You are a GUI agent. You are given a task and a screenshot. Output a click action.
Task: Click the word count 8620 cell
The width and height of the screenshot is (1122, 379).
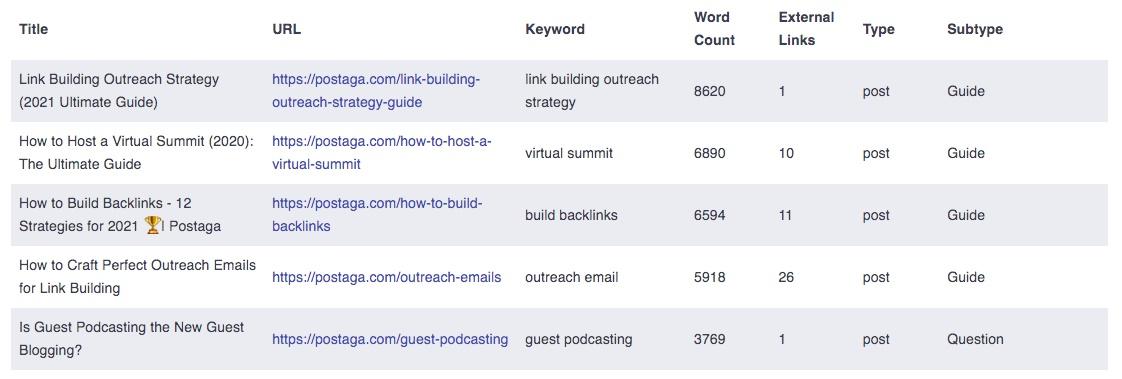(x=709, y=92)
